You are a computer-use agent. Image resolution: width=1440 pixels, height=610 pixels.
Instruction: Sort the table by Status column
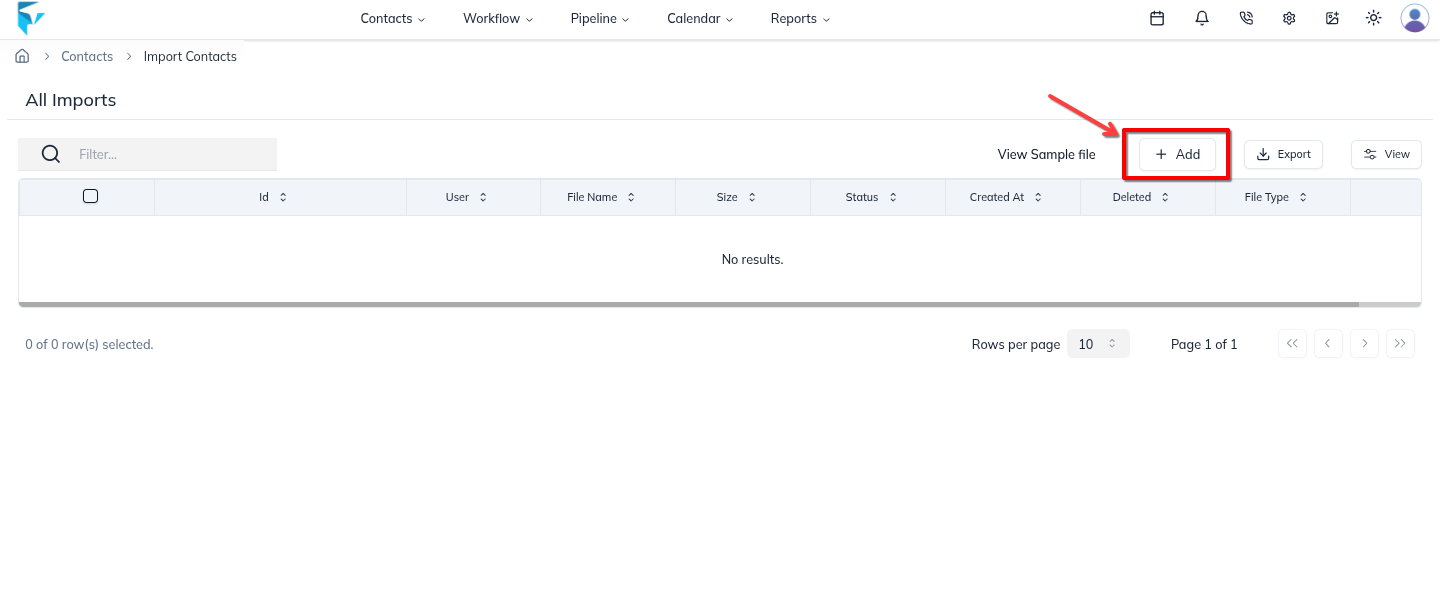tap(870, 196)
